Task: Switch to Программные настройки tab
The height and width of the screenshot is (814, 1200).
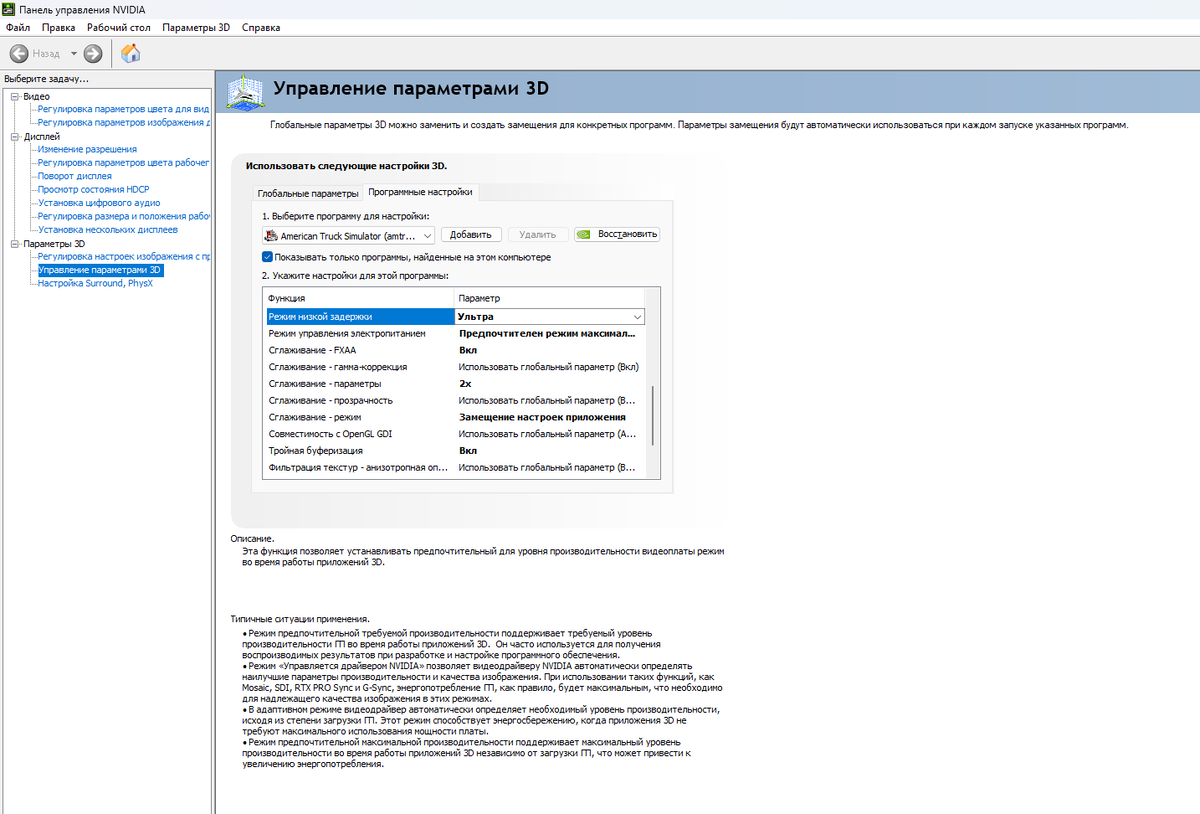Action: coord(420,191)
